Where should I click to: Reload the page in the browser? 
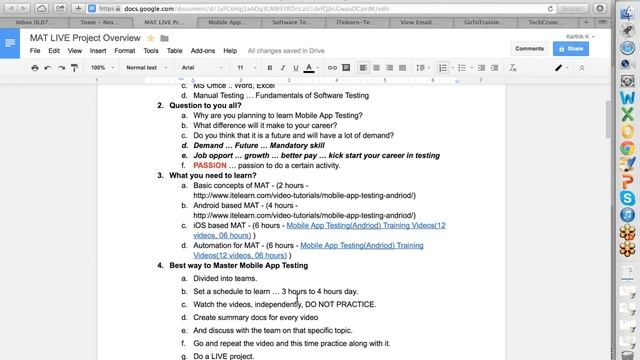pyautogui.click(x=550, y=9)
